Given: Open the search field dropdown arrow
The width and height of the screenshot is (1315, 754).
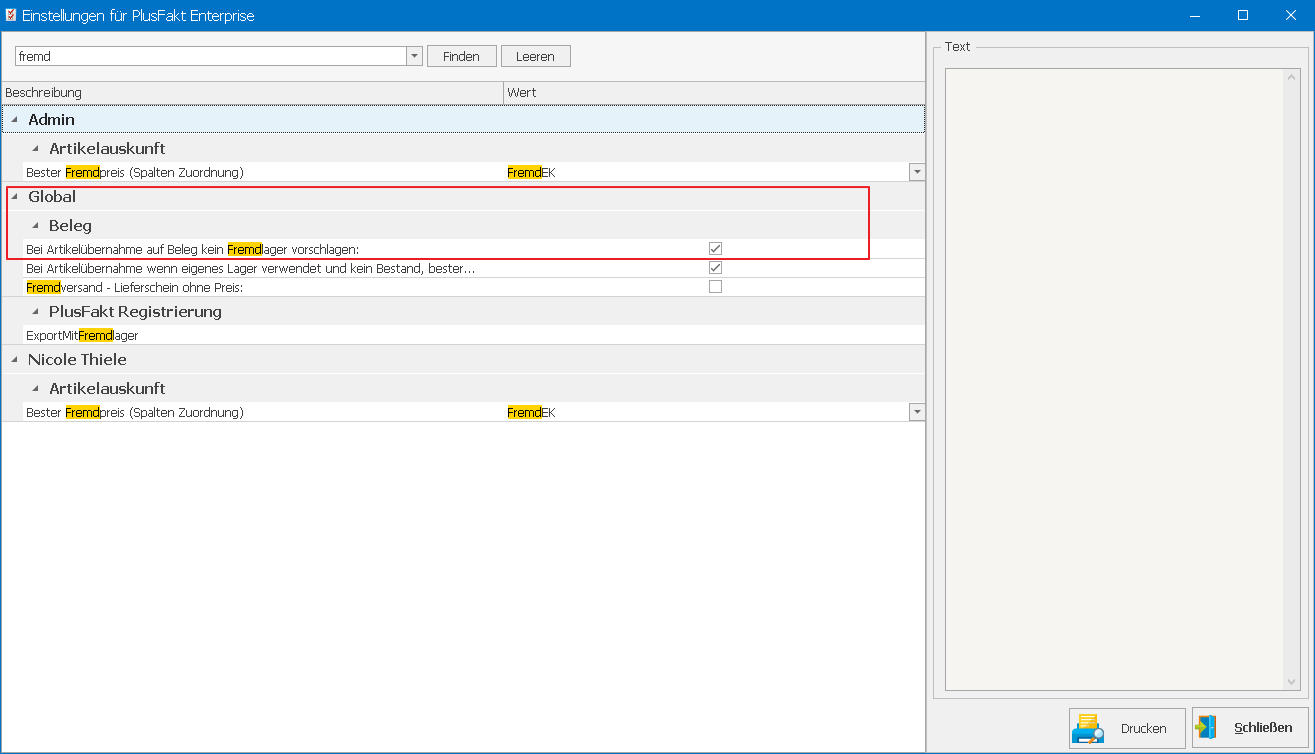Looking at the screenshot, I should 414,56.
